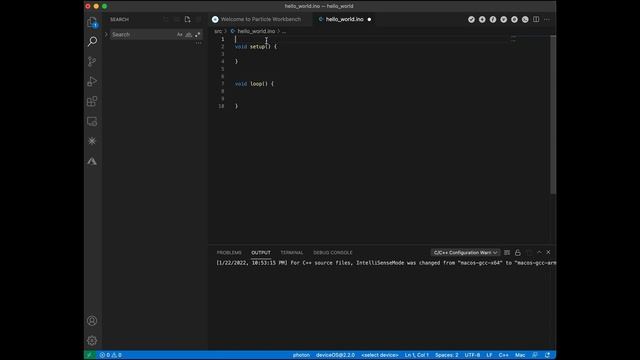Clear the output panel list icon
This screenshot has width=640, height=360.
(507, 253)
